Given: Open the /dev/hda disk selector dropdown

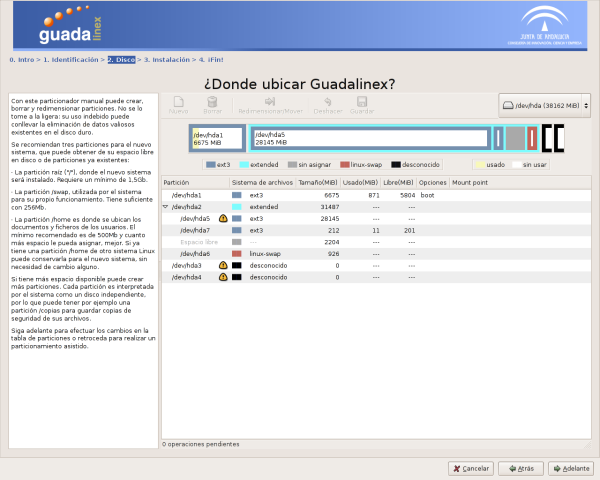Looking at the screenshot, I should point(545,104).
